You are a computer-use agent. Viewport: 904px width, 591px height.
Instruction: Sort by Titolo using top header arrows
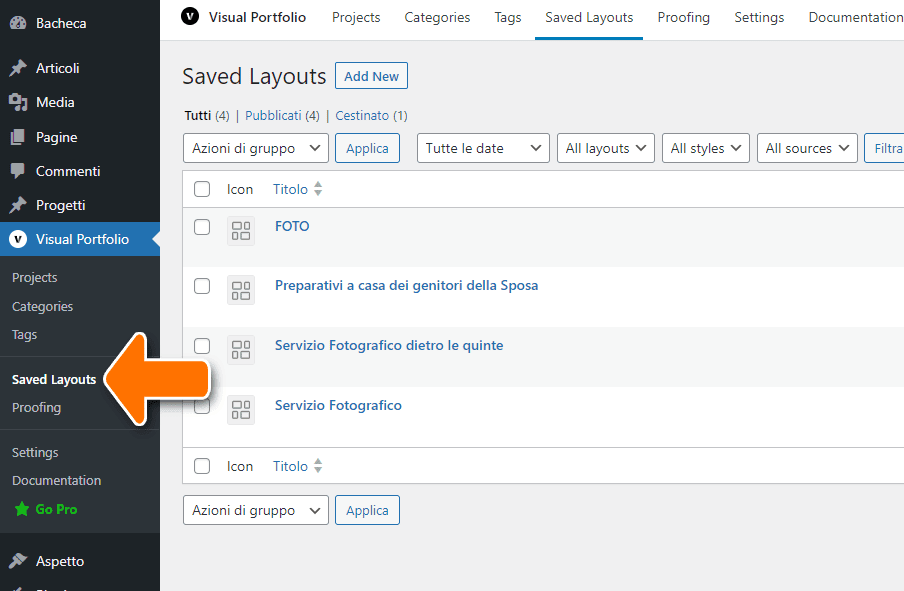318,189
